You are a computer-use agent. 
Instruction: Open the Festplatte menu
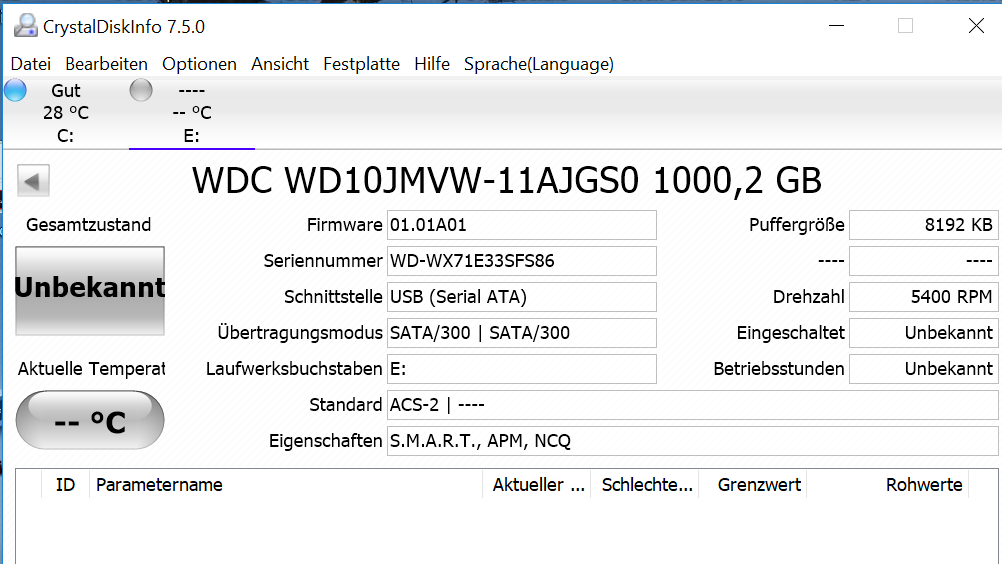(361, 64)
